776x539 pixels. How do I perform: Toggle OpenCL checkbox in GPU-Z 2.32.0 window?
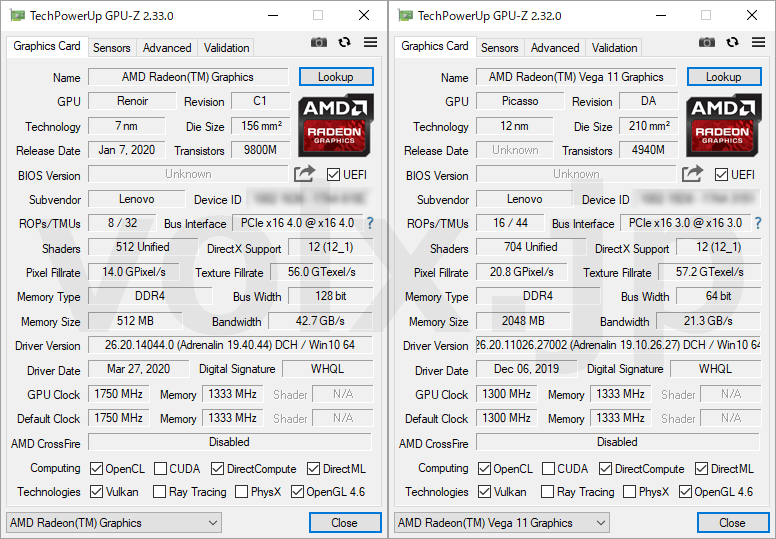[x=485, y=468]
